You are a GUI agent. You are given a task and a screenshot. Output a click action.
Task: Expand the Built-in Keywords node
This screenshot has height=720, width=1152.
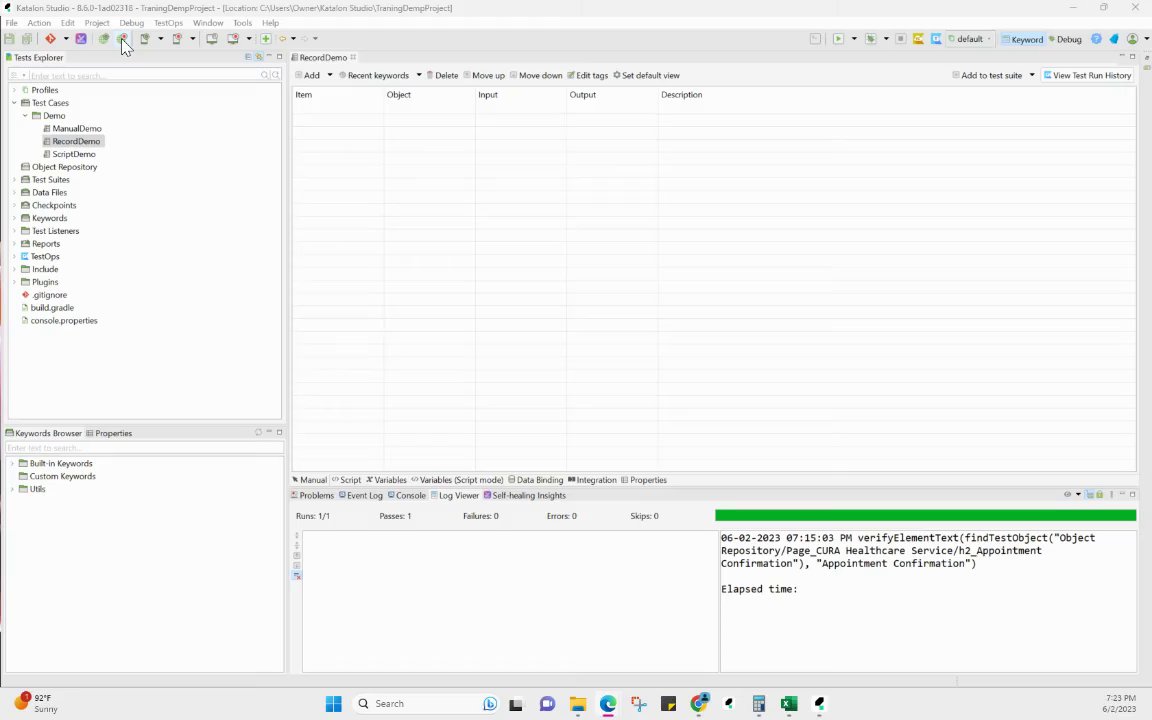(x=12, y=464)
